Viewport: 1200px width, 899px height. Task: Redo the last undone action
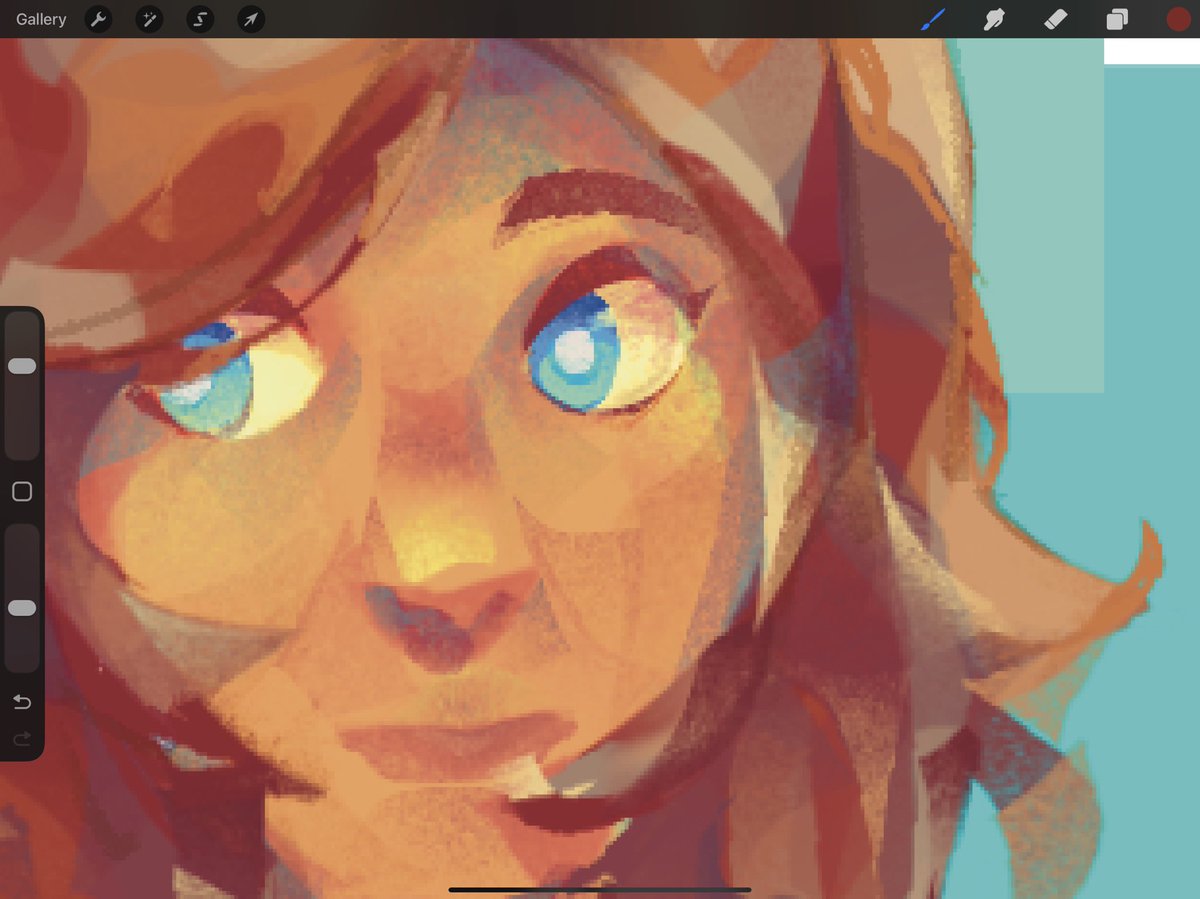(22, 739)
